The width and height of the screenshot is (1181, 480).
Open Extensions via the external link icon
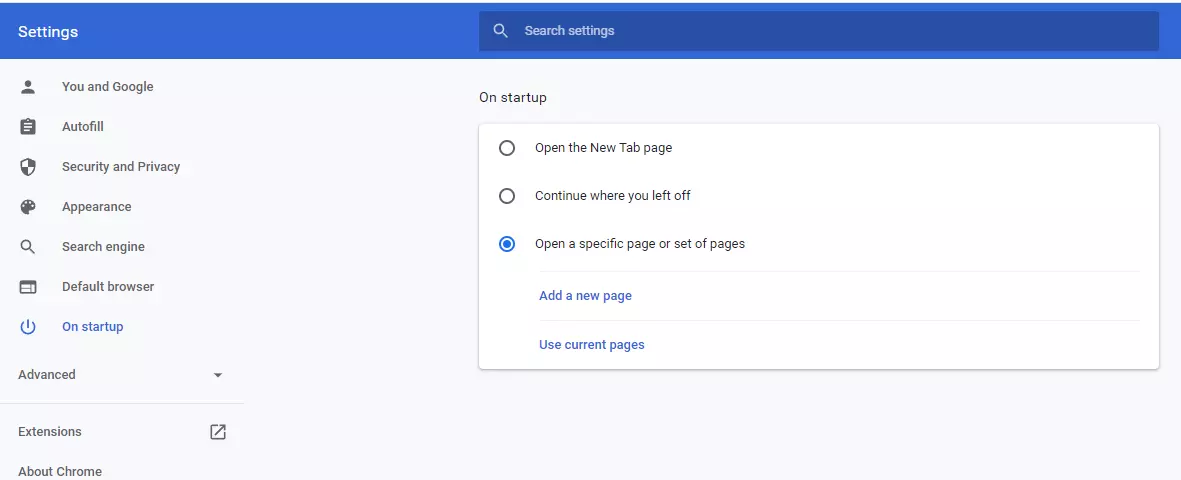[x=218, y=432]
